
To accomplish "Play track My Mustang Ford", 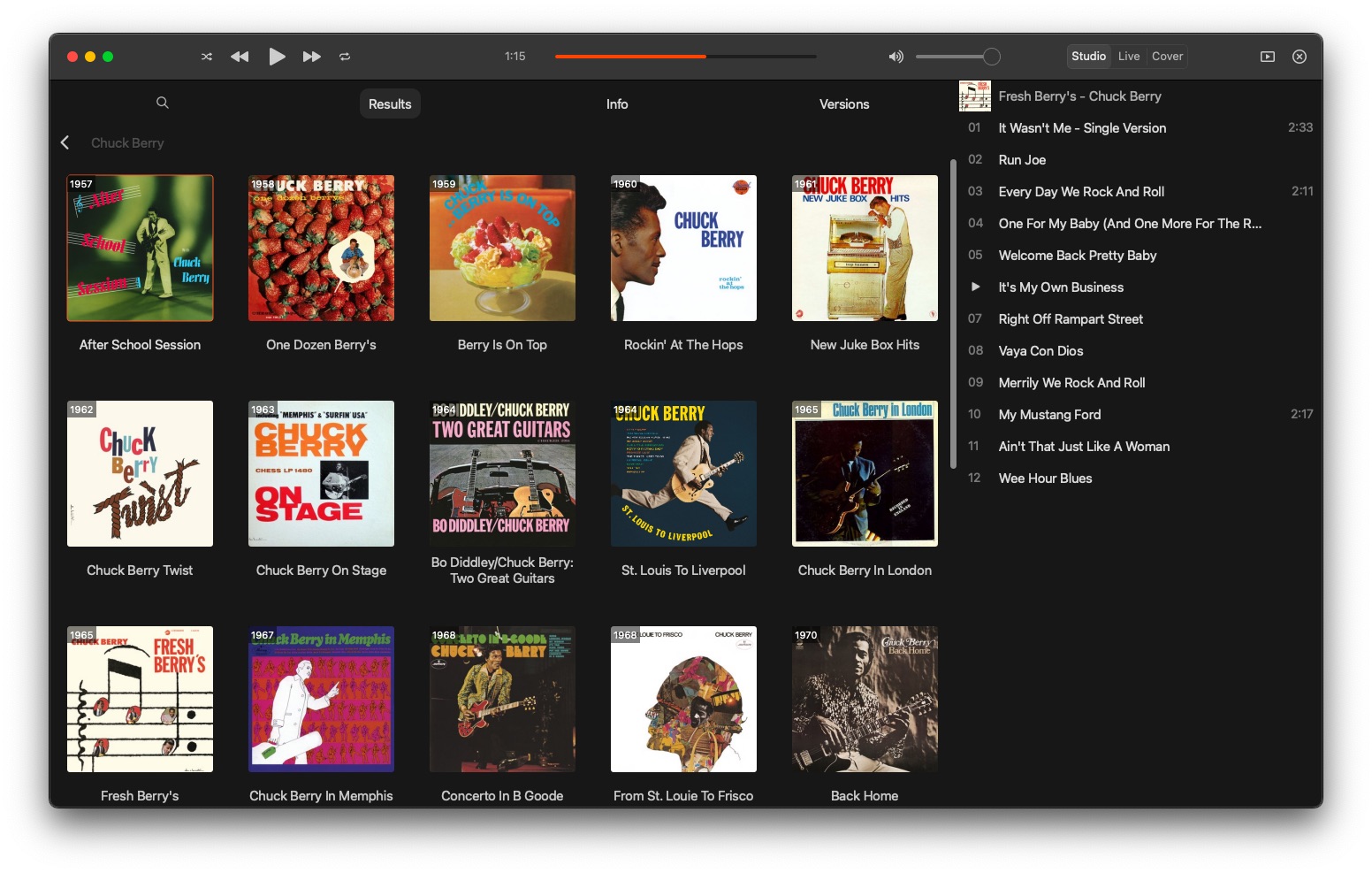I will [1140, 415].
